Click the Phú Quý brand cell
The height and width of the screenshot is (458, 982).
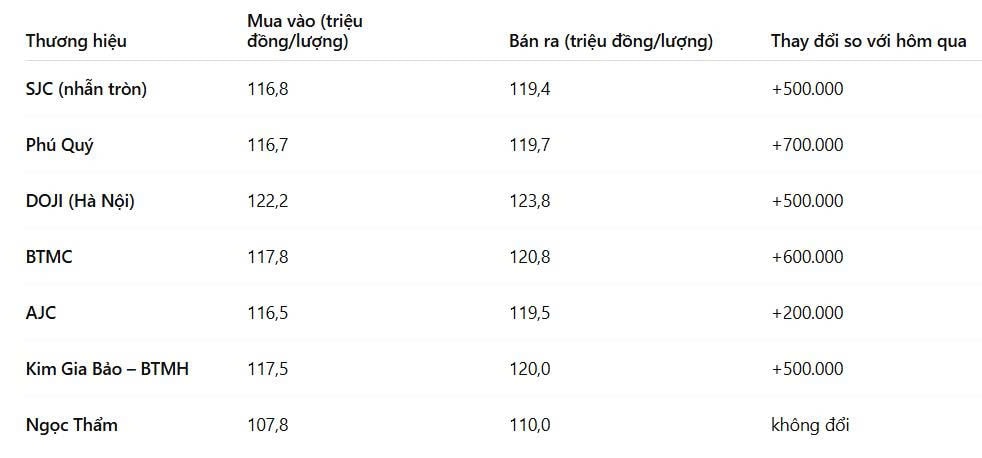(60, 145)
